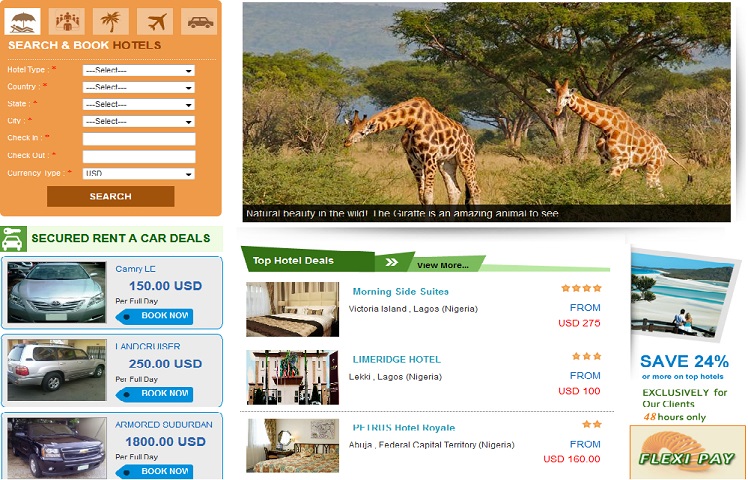The height and width of the screenshot is (480, 748).
Task: Select the hotels beach umbrella icon
Action: [x=22, y=21]
